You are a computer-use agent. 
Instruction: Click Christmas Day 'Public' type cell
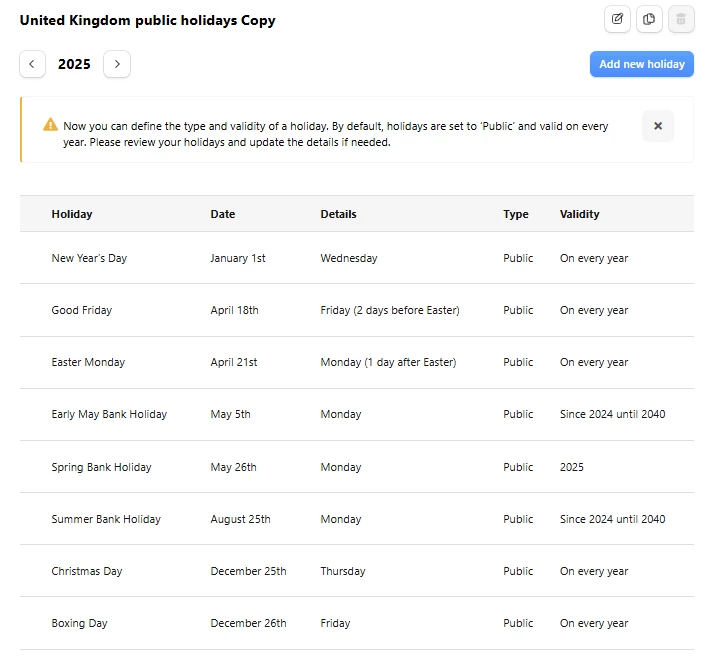(x=518, y=571)
